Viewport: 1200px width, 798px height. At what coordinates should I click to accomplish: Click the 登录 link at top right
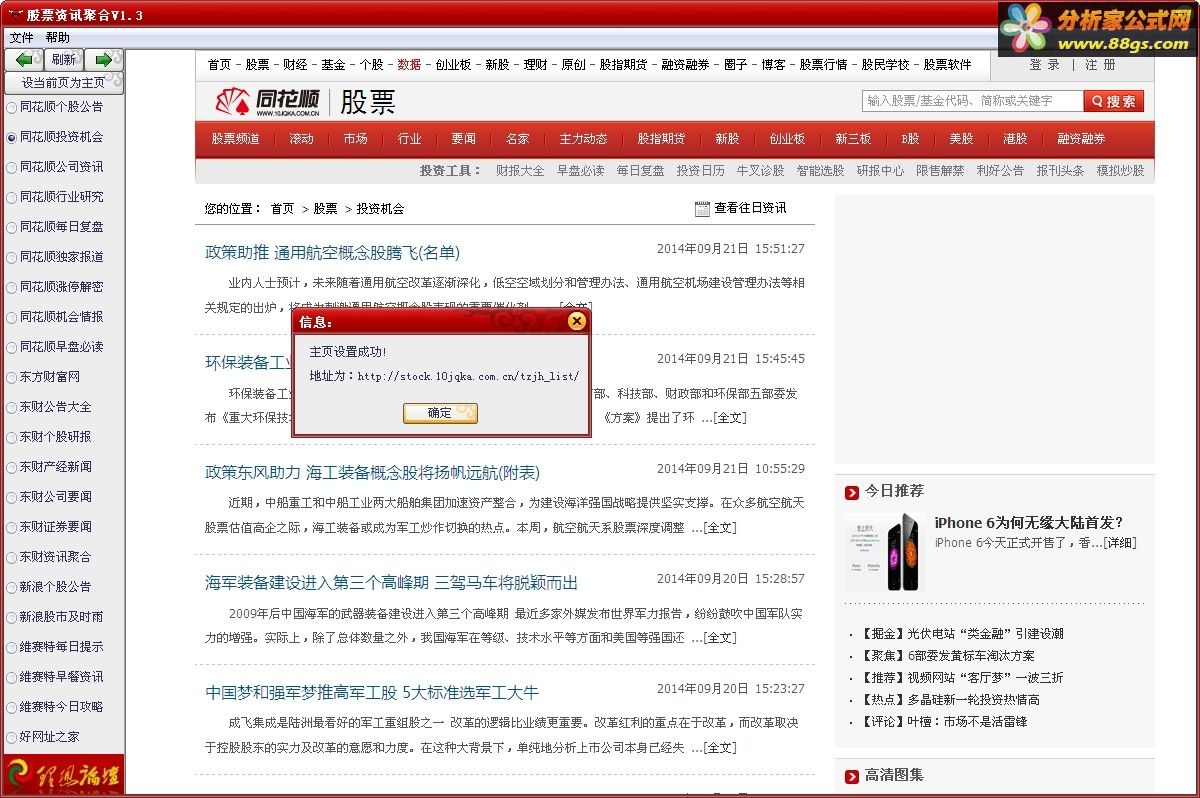pyautogui.click(x=1045, y=64)
